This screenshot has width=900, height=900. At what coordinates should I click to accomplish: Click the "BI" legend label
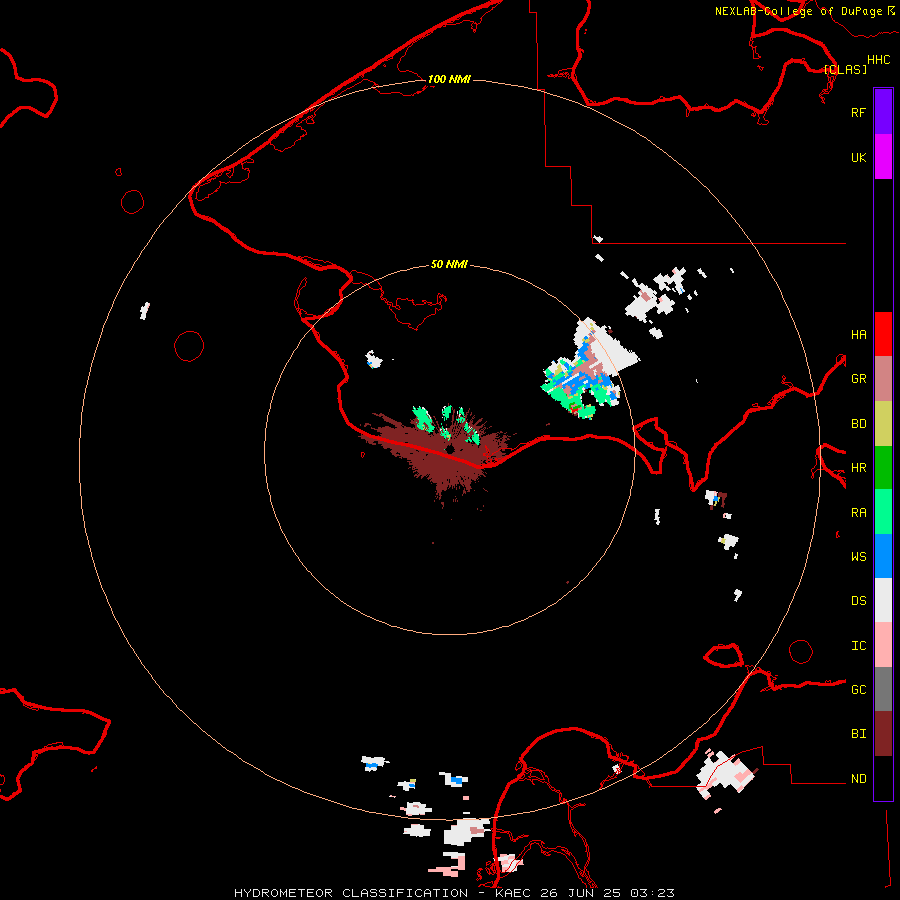click(858, 734)
